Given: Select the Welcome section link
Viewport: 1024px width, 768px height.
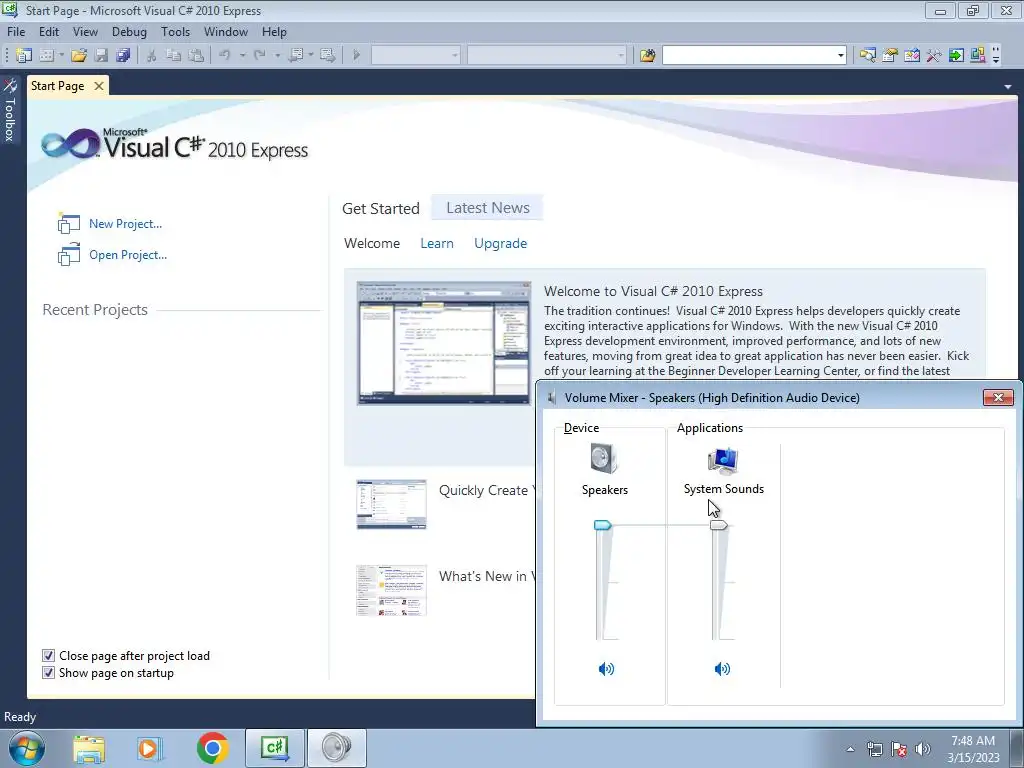Looking at the screenshot, I should click(372, 243).
